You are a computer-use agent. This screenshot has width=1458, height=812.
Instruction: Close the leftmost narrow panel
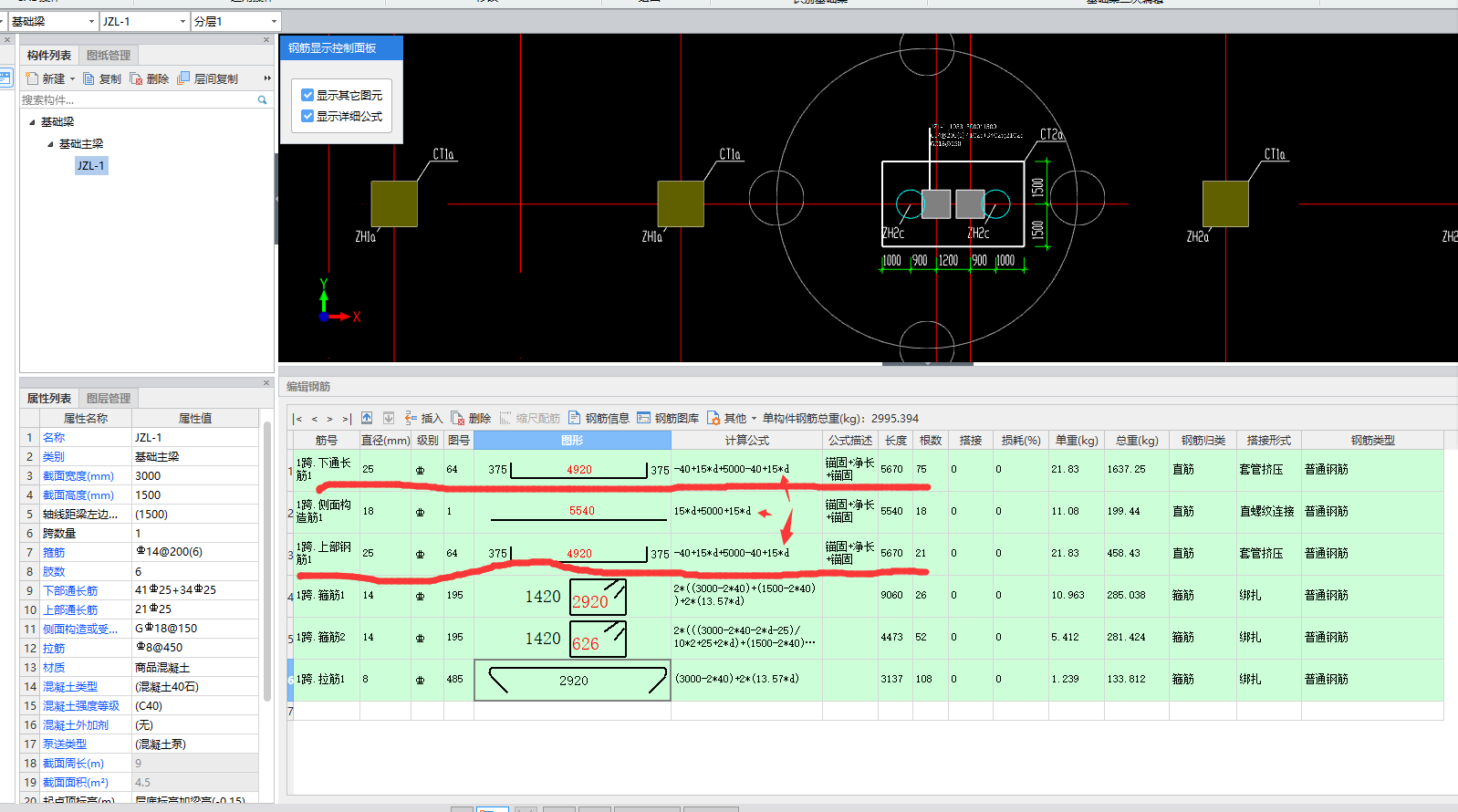[7, 39]
